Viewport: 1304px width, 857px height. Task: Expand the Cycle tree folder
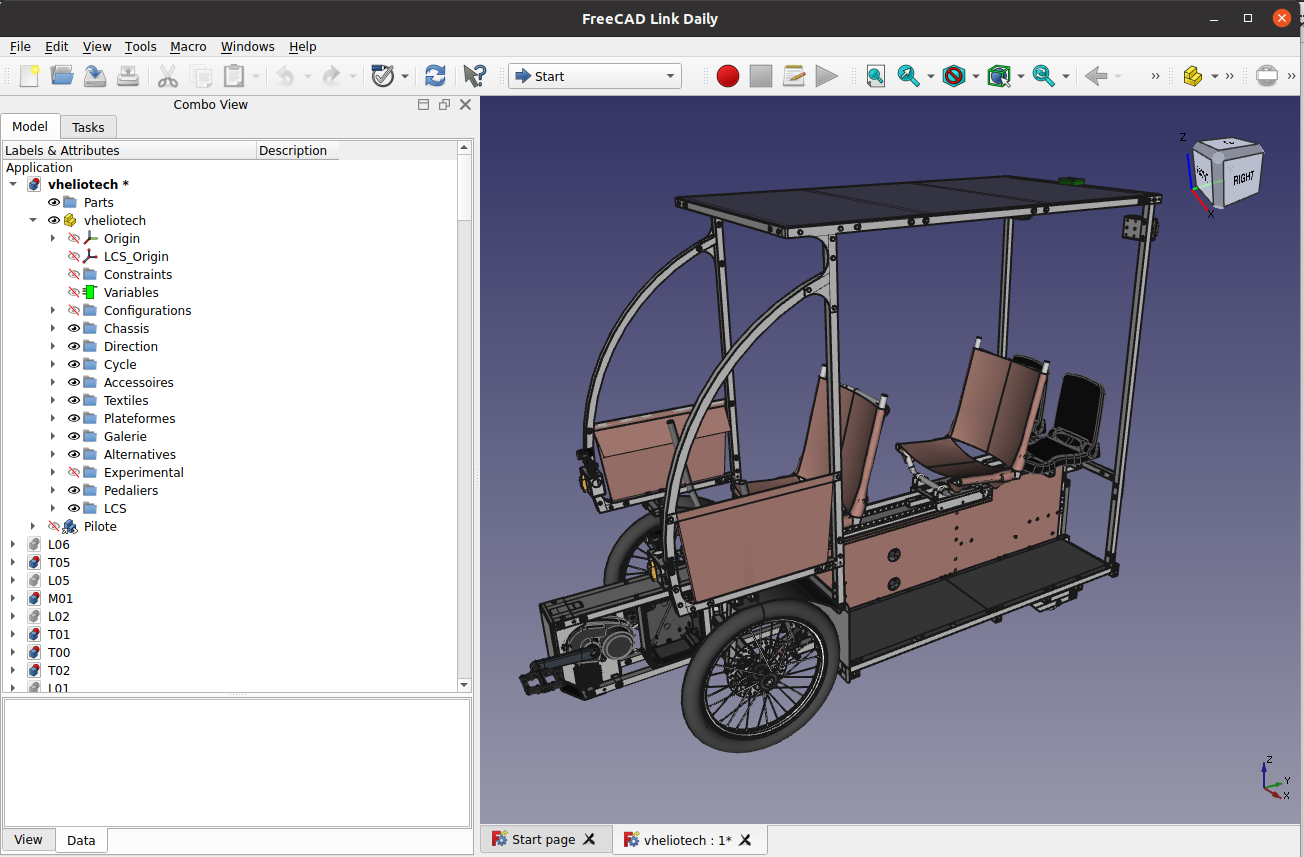[53, 364]
